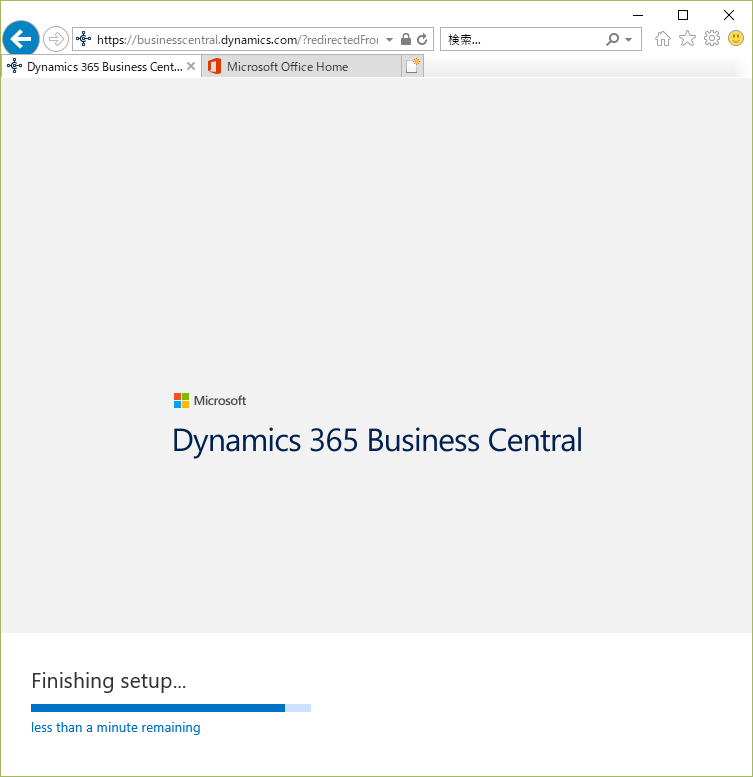Open a new browser tab
Image resolution: width=753 pixels, height=777 pixels.
pyautogui.click(x=413, y=66)
